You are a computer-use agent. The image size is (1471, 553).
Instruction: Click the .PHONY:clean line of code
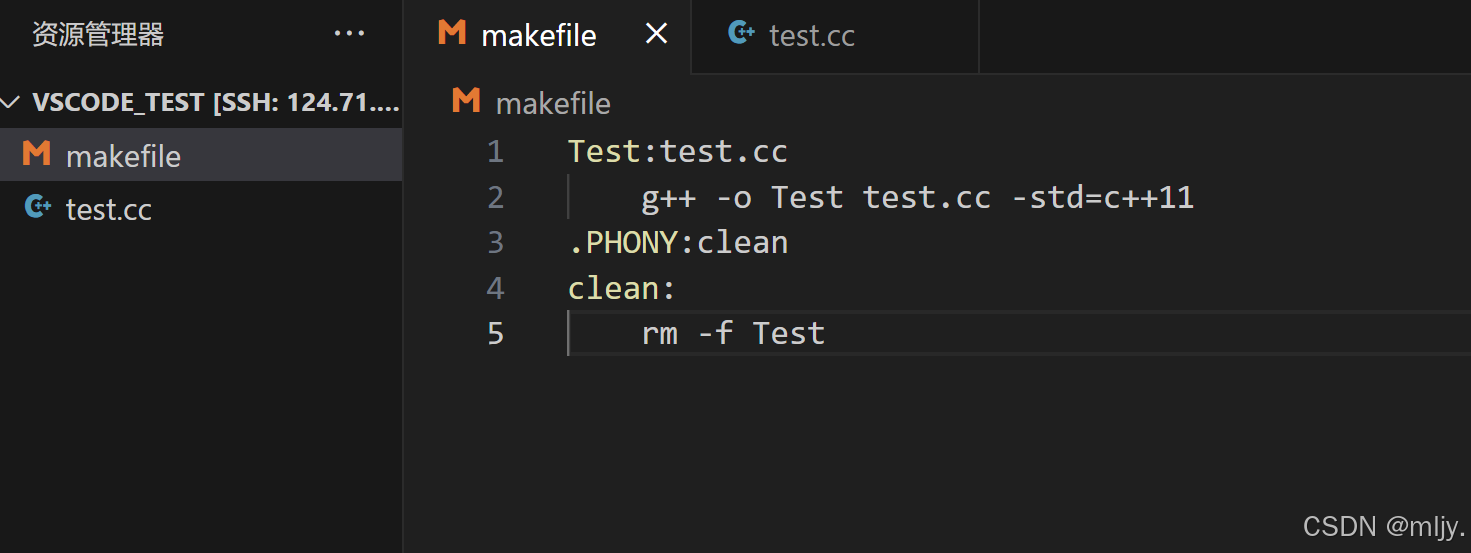[678, 243]
